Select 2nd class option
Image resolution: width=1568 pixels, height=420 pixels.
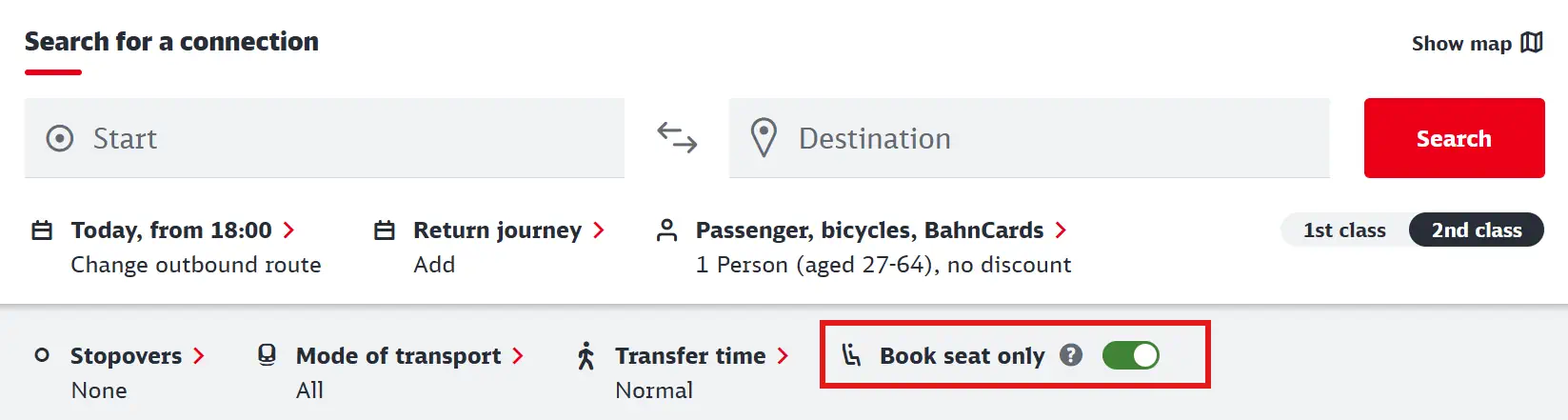pyautogui.click(x=1477, y=230)
